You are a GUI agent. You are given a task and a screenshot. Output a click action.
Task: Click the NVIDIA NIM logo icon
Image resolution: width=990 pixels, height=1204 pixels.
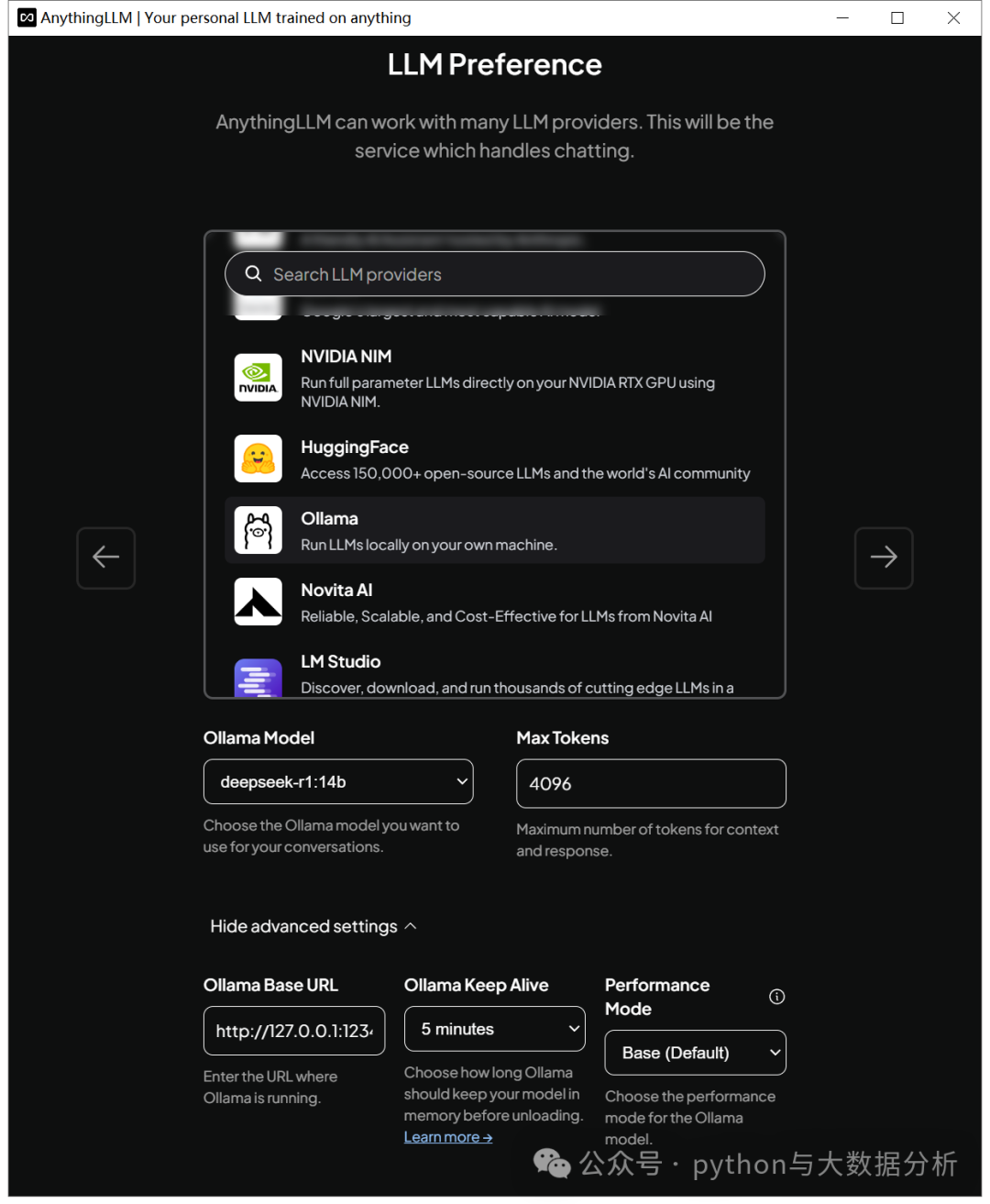(258, 377)
